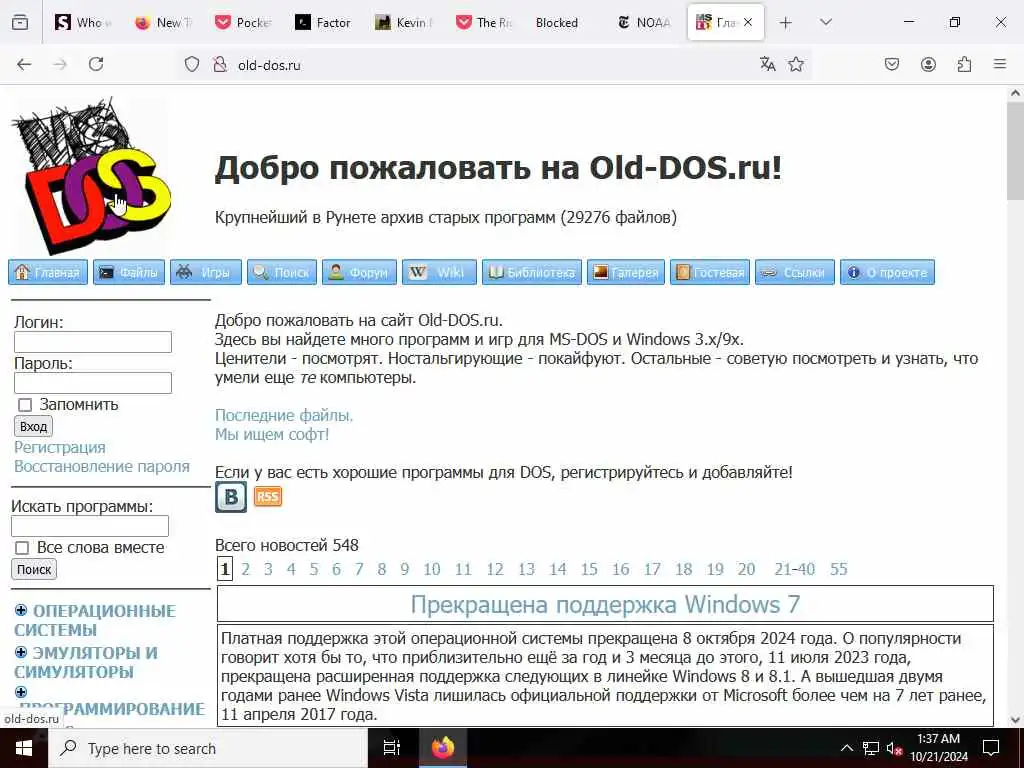Open news pages 21-40 range

[x=795, y=569]
